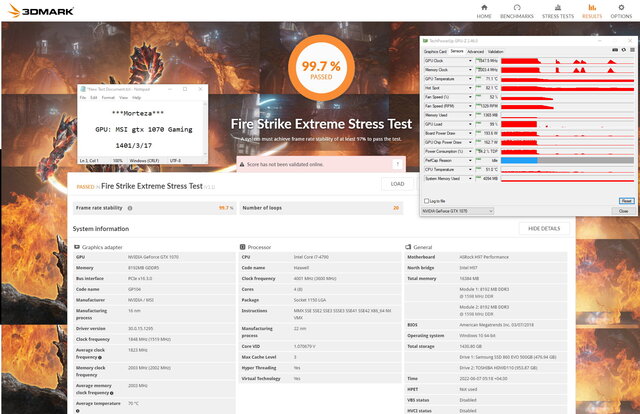The height and width of the screenshot is (414, 640).
Task: Switch to the Graphics Card tab in GPU-Z
Action: point(435,51)
